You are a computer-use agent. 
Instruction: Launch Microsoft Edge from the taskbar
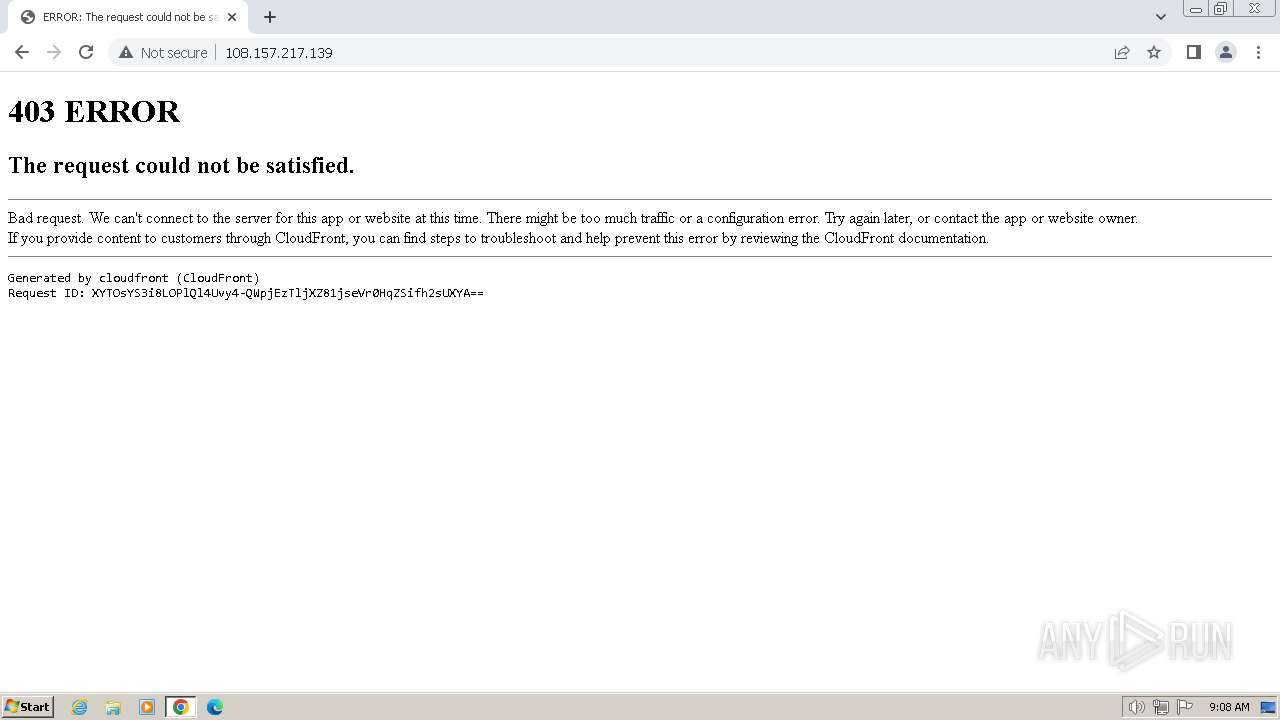[215, 707]
